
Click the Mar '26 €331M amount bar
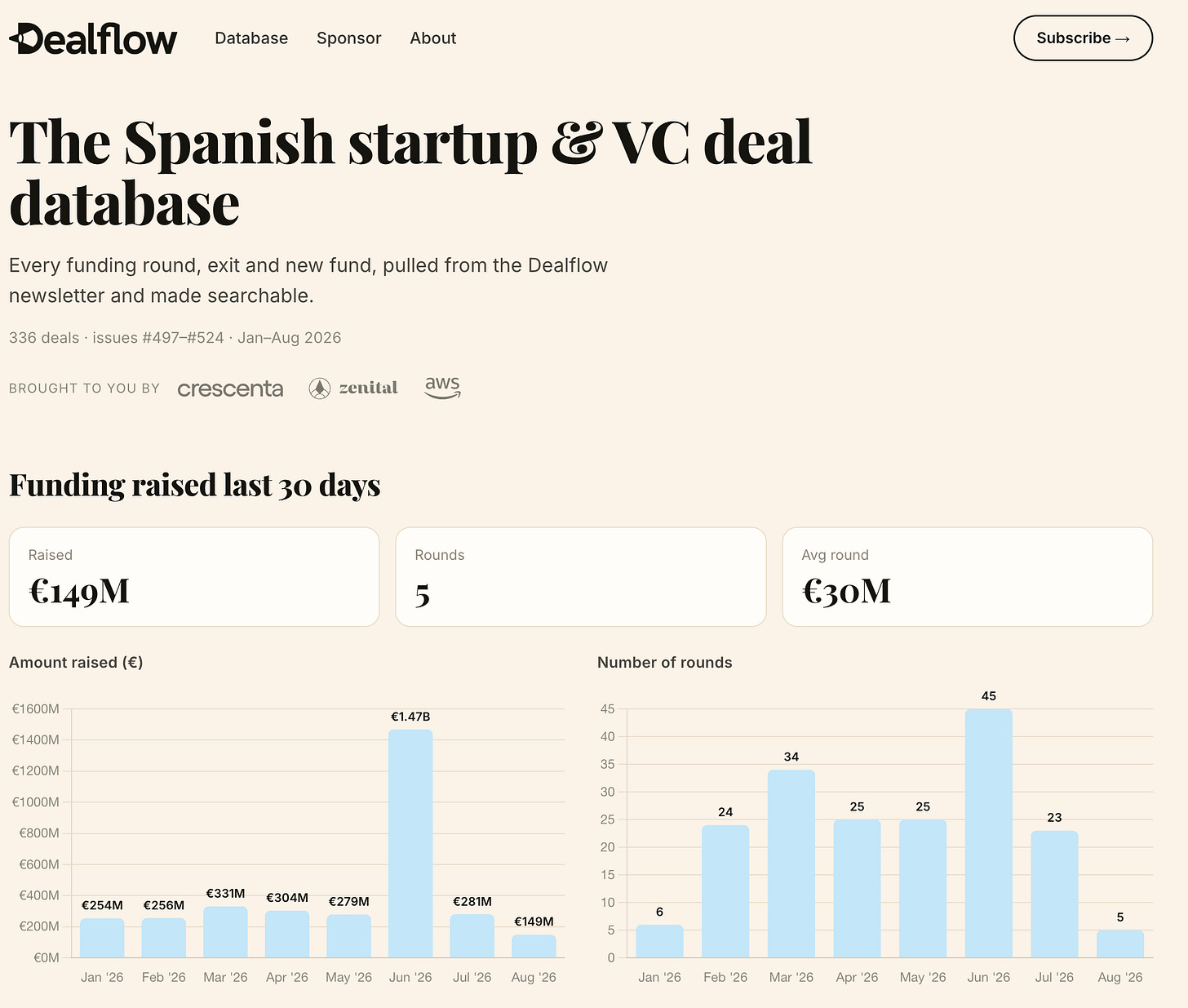(x=225, y=932)
